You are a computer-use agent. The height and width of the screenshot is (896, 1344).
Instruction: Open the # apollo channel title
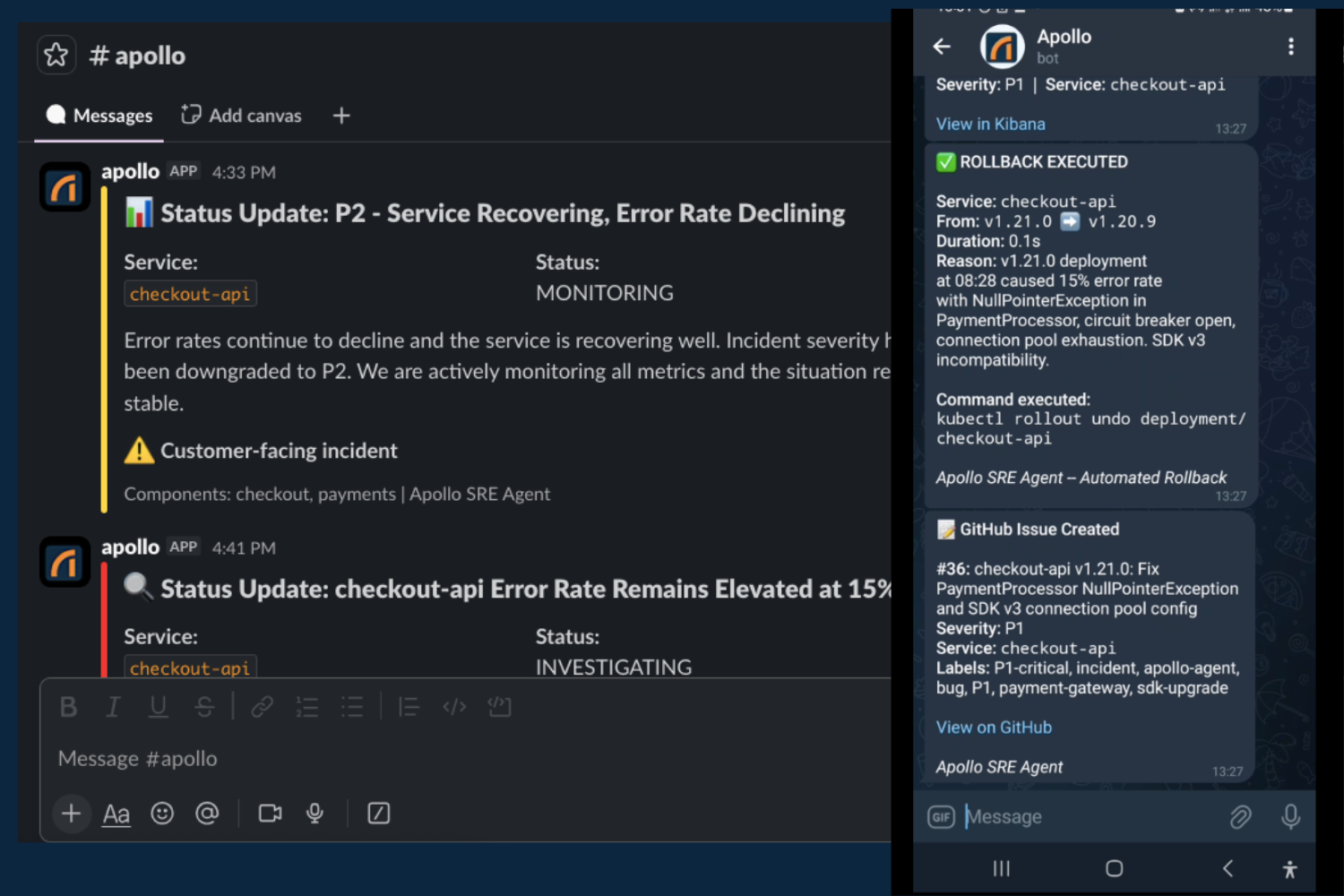pos(137,56)
